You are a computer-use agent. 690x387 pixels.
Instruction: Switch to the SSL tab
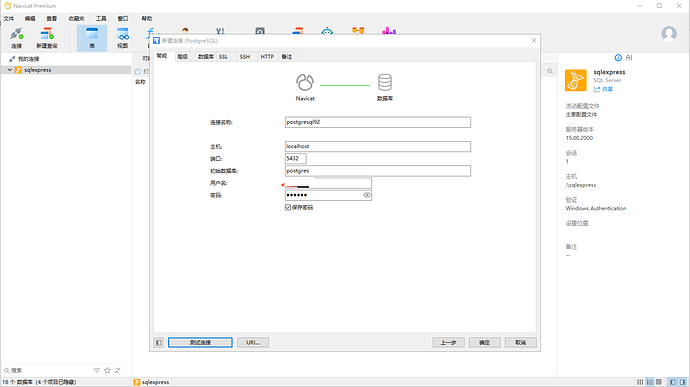tap(224, 56)
